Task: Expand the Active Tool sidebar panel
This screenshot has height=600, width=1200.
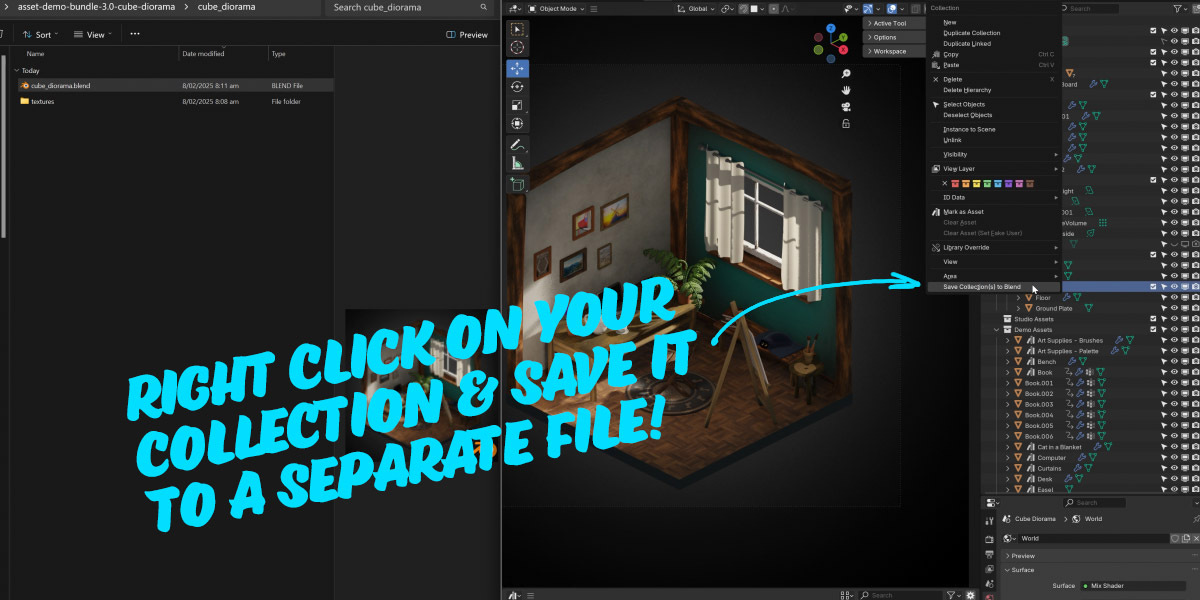Action: tap(893, 23)
